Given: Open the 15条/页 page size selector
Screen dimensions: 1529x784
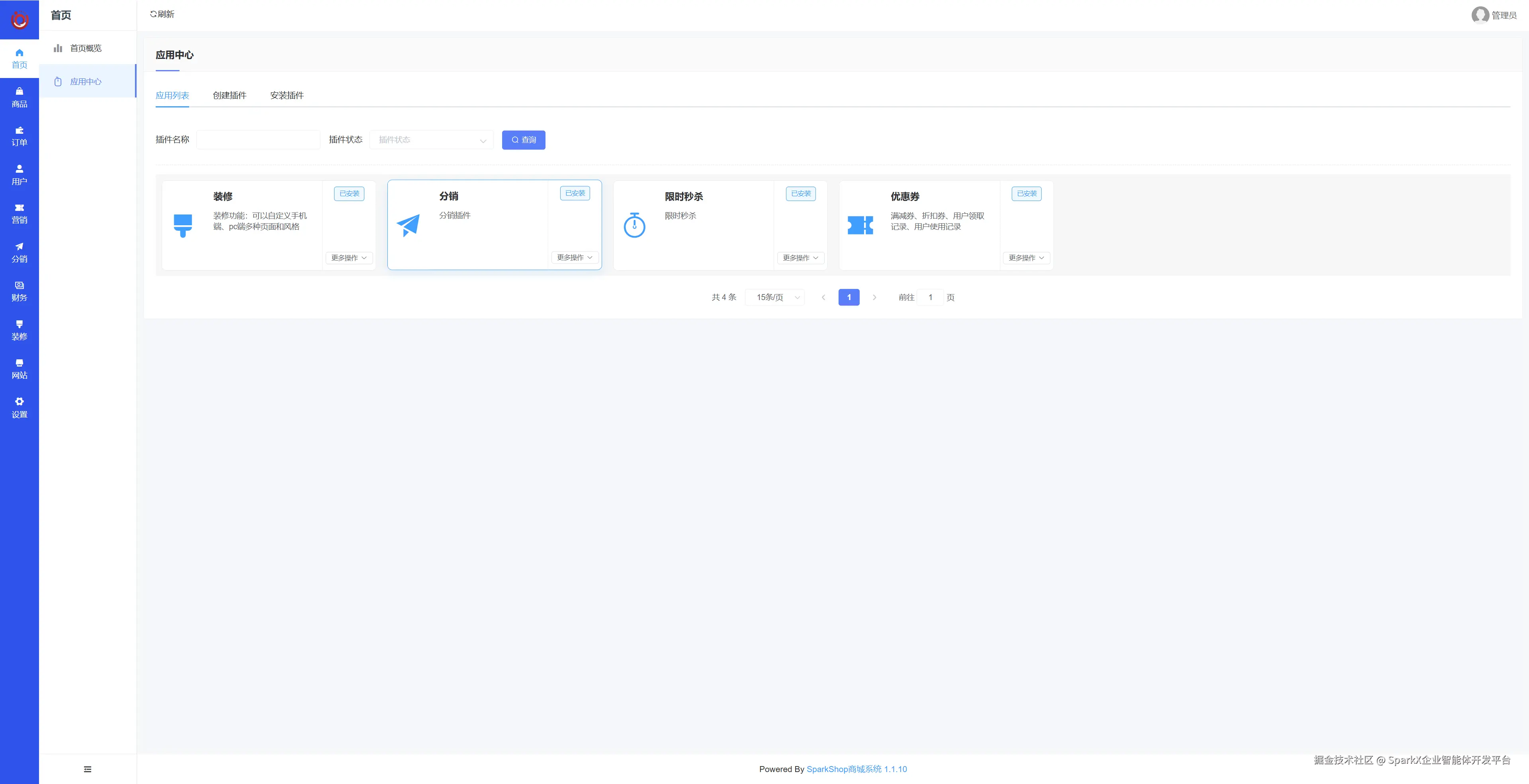Looking at the screenshot, I should (774, 297).
